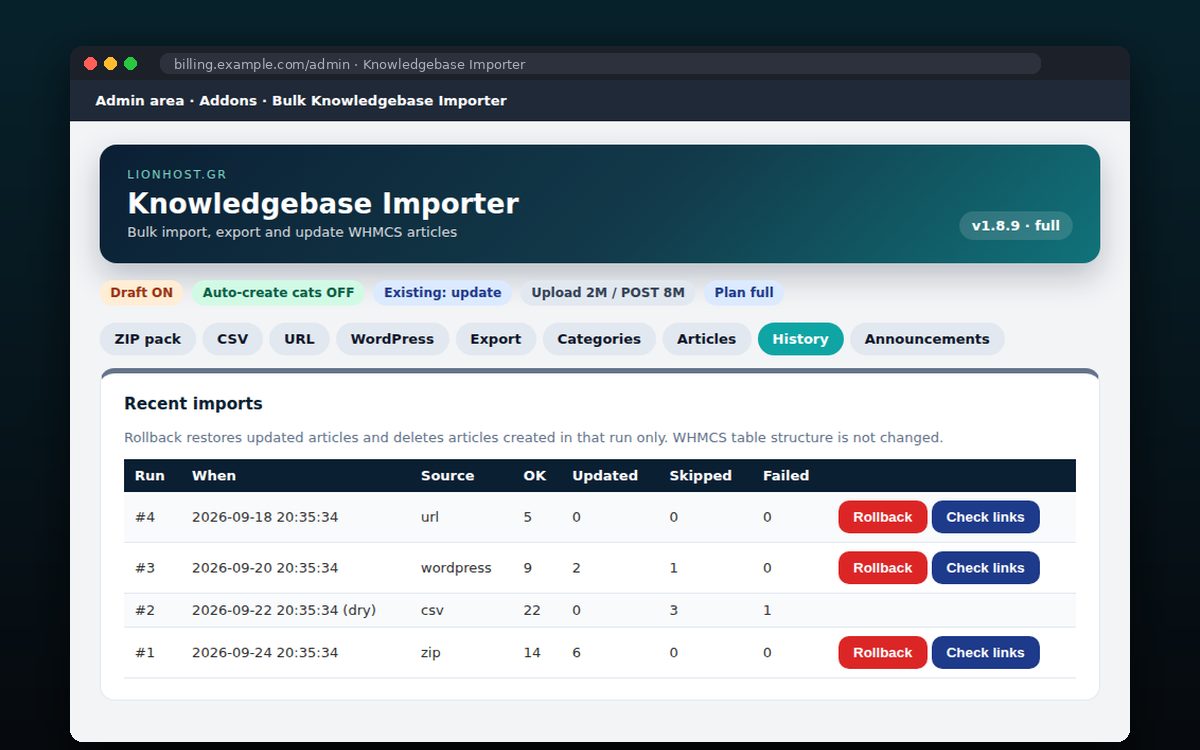
Task: Click the browser address bar
Action: point(600,64)
